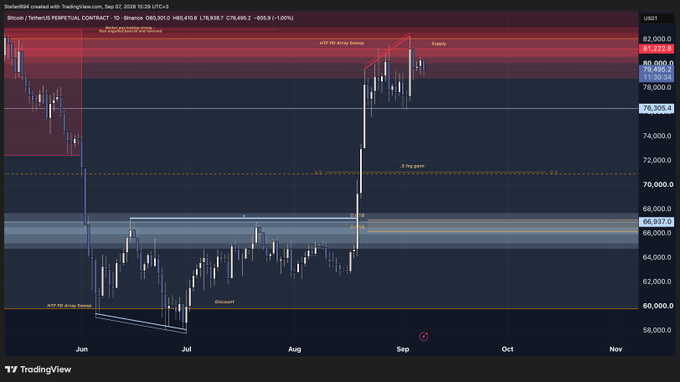The width and height of the screenshot is (680, 382).
Task: Select the red 81,222.8 price label
Action: click(657, 49)
